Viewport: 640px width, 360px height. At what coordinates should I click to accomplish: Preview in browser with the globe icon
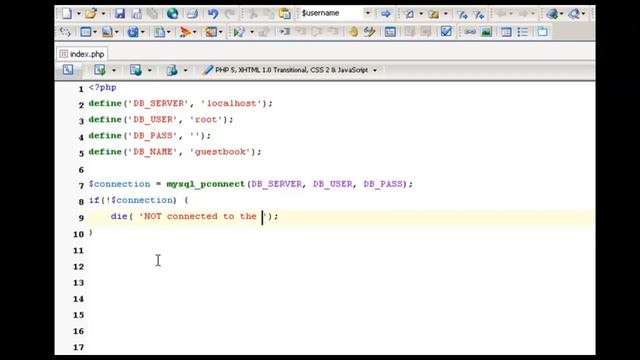pyautogui.click(x=172, y=13)
